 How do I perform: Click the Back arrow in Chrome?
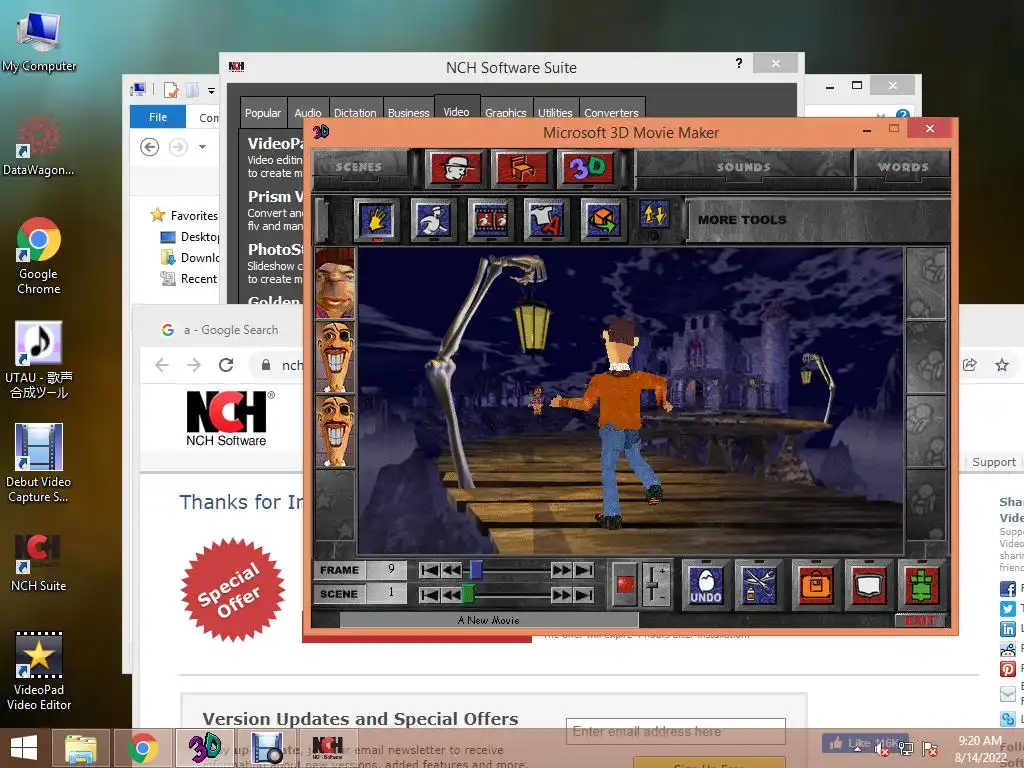click(x=162, y=364)
